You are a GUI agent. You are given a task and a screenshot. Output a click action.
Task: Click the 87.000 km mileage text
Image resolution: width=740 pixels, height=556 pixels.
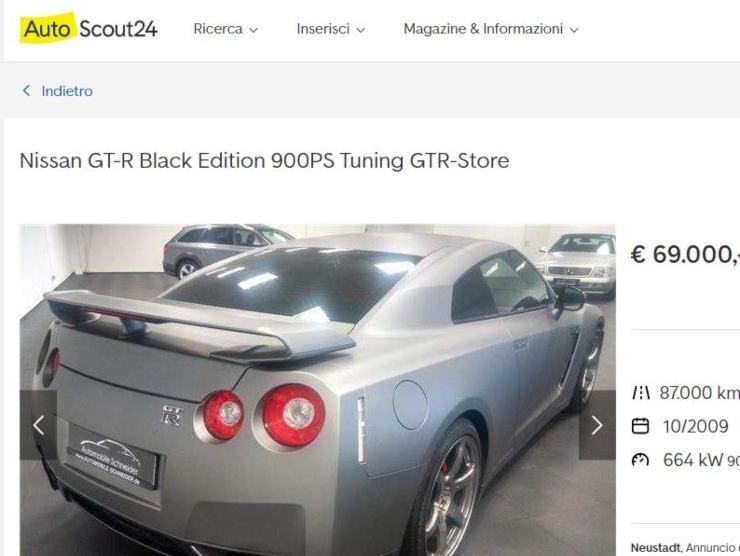point(699,393)
